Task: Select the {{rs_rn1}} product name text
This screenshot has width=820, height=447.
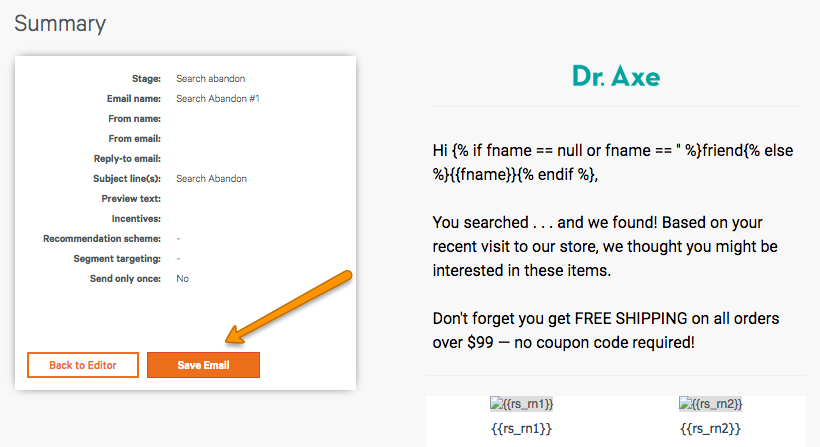Action: coord(521,429)
